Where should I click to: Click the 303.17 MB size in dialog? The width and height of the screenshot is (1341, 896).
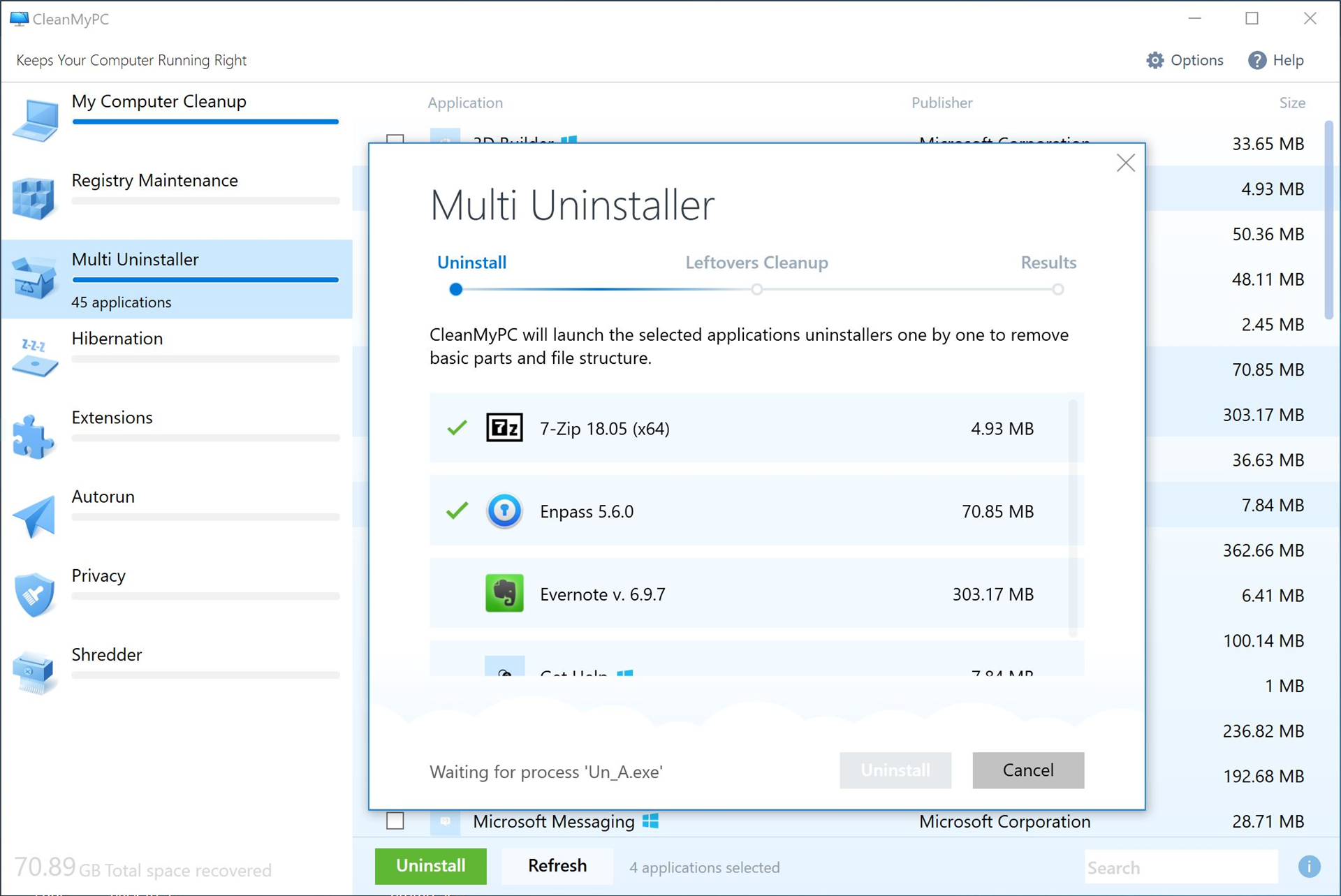pyautogui.click(x=992, y=594)
